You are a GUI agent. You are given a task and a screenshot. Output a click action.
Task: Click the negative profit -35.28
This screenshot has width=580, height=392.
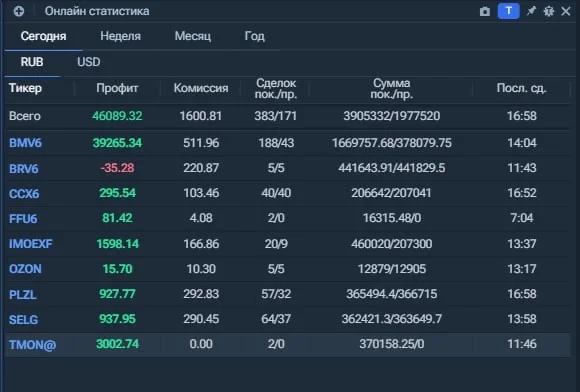pos(117,168)
